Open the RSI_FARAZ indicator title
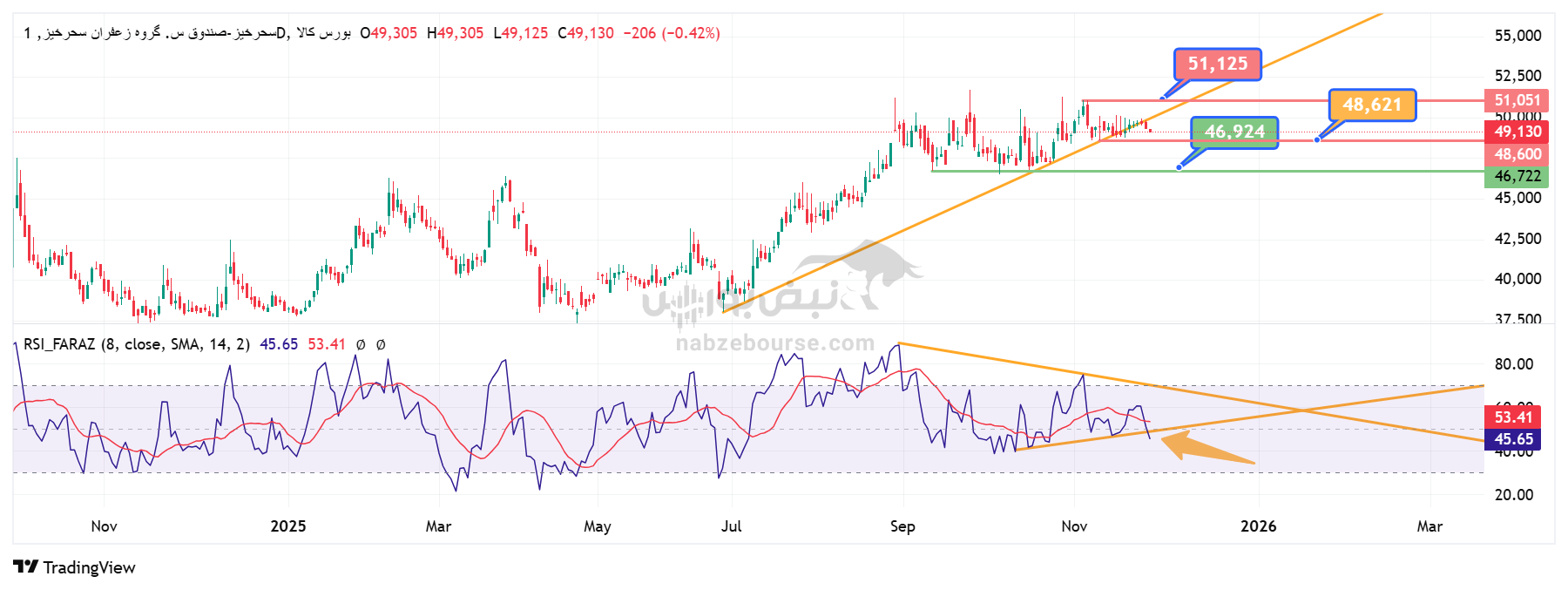Viewport: 1568px width, 590px height. 136,344
